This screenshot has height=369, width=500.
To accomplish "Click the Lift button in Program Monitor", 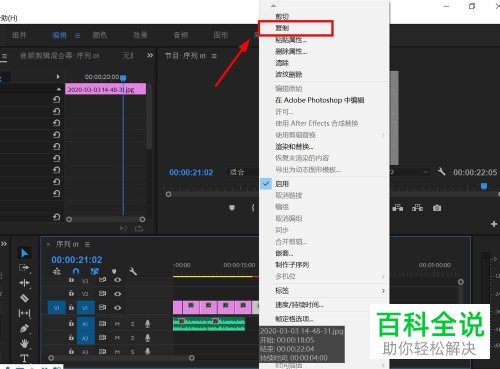I will 398,208.
